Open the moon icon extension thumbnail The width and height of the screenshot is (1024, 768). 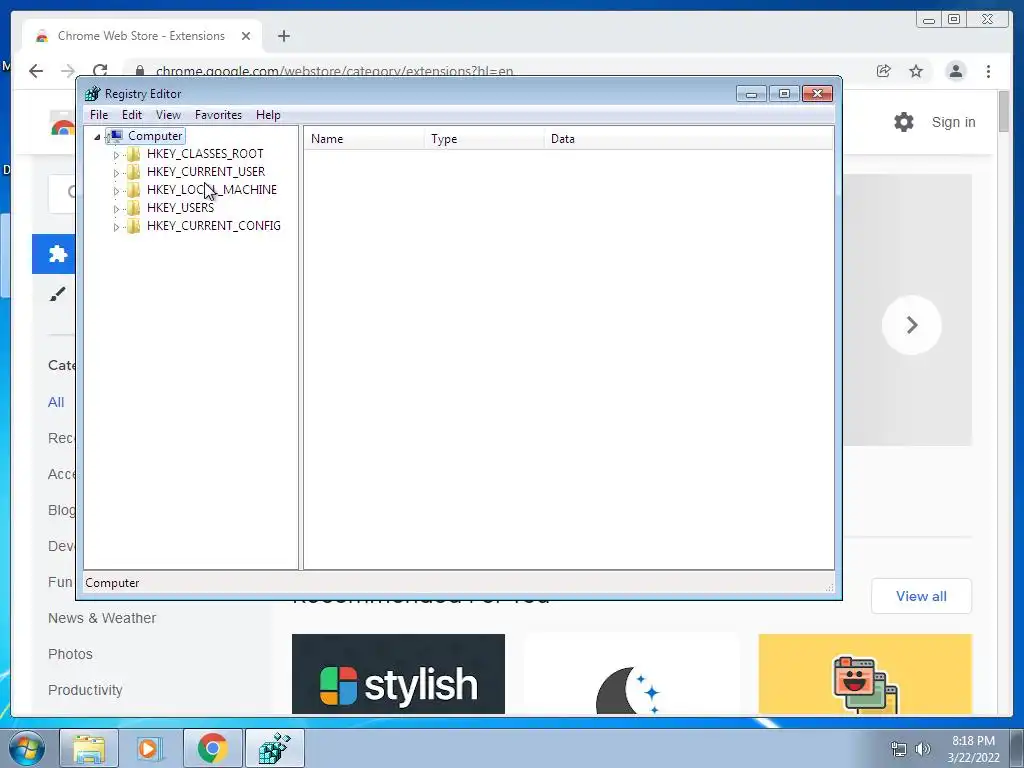click(631, 674)
